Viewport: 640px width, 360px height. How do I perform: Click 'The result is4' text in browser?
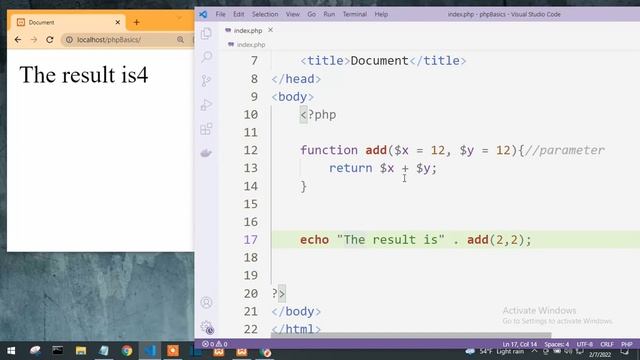pyautogui.click(x=84, y=75)
